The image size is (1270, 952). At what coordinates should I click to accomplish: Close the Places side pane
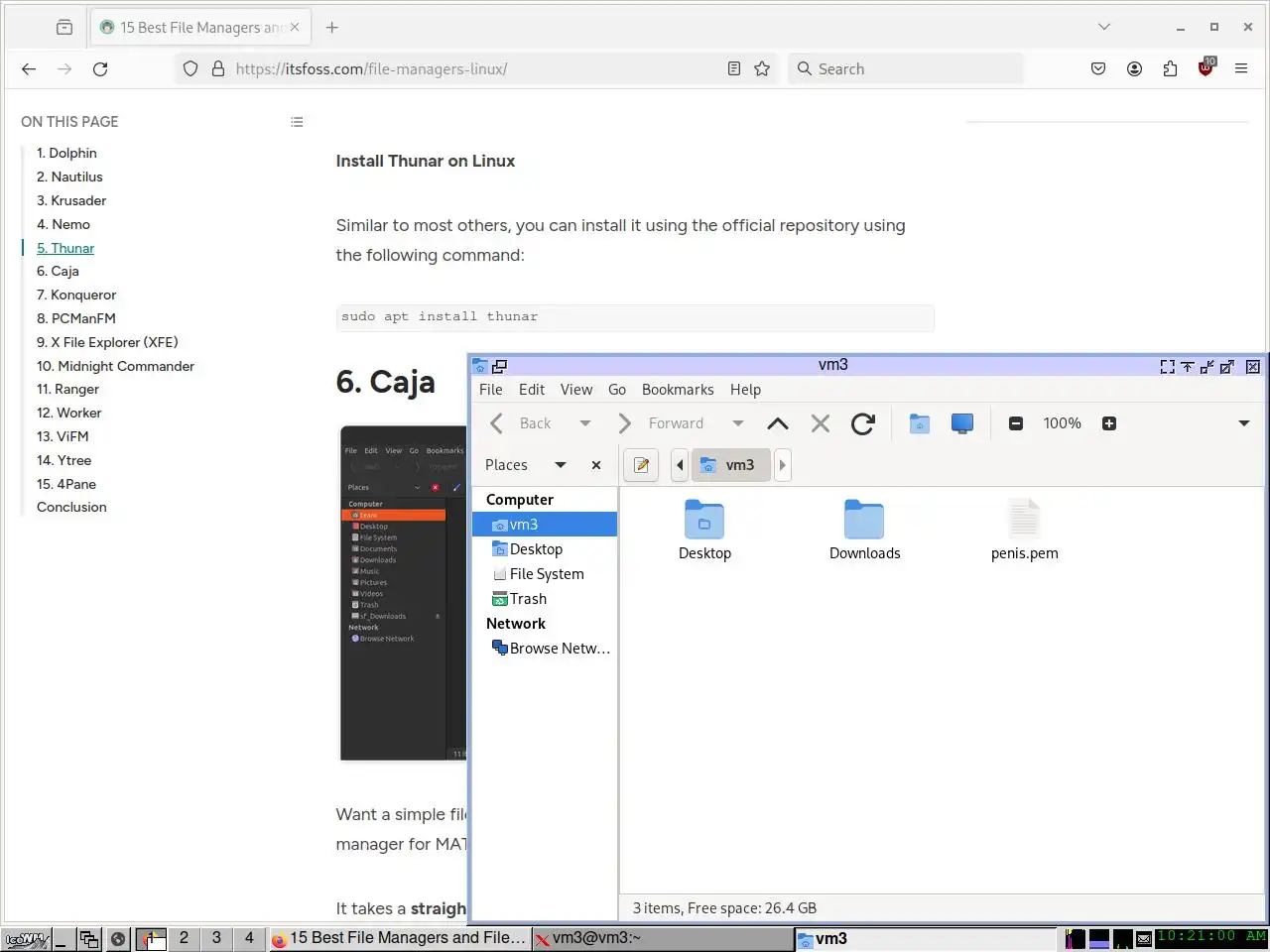(596, 465)
